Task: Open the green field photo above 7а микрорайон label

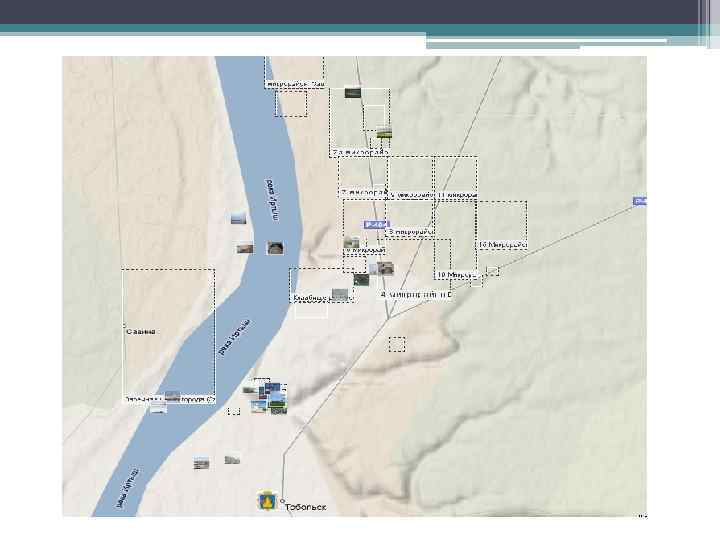Action: coord(384,133)
